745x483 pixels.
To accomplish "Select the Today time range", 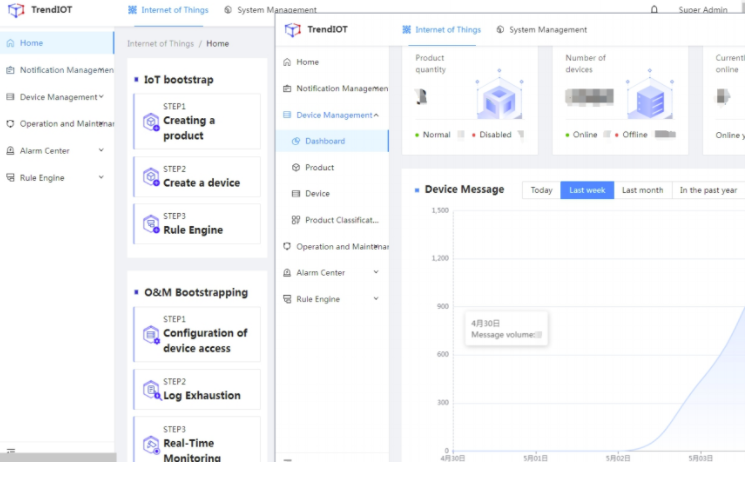I will [x=541, y=190].
